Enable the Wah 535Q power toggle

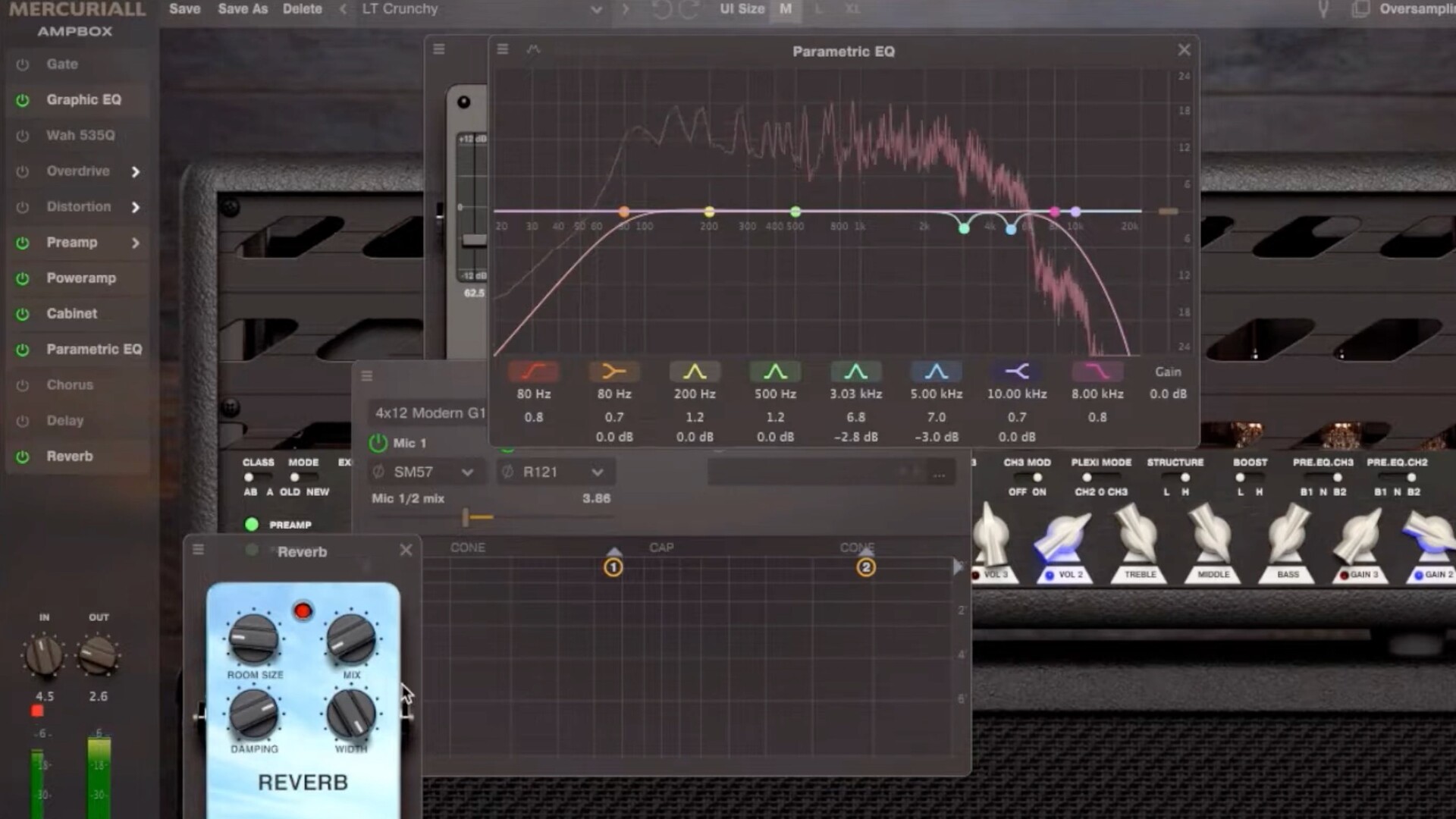click(x=23, y=136)
